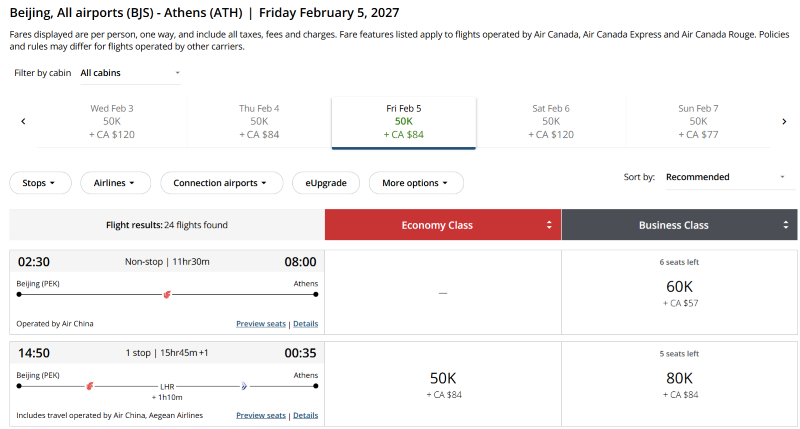Click Air China logo on 1-stop flight
The width and height of the screenshot is (800, 429).
(90, 385)
